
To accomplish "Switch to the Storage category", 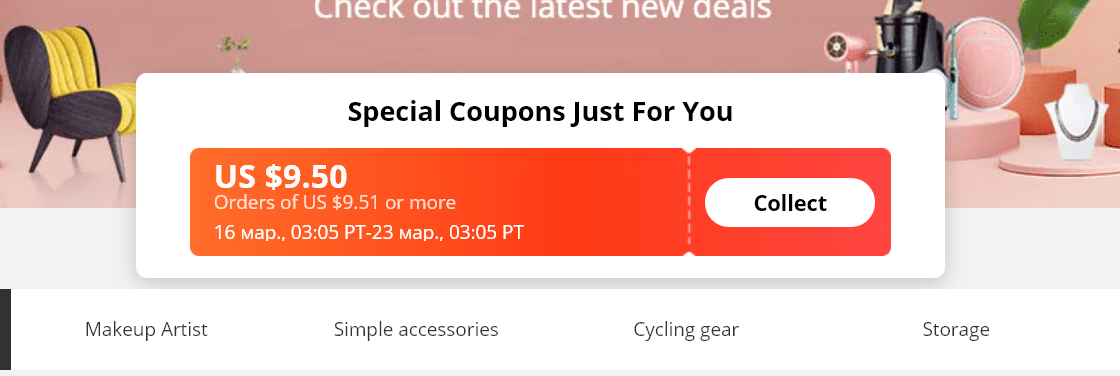I will (956, 330).
